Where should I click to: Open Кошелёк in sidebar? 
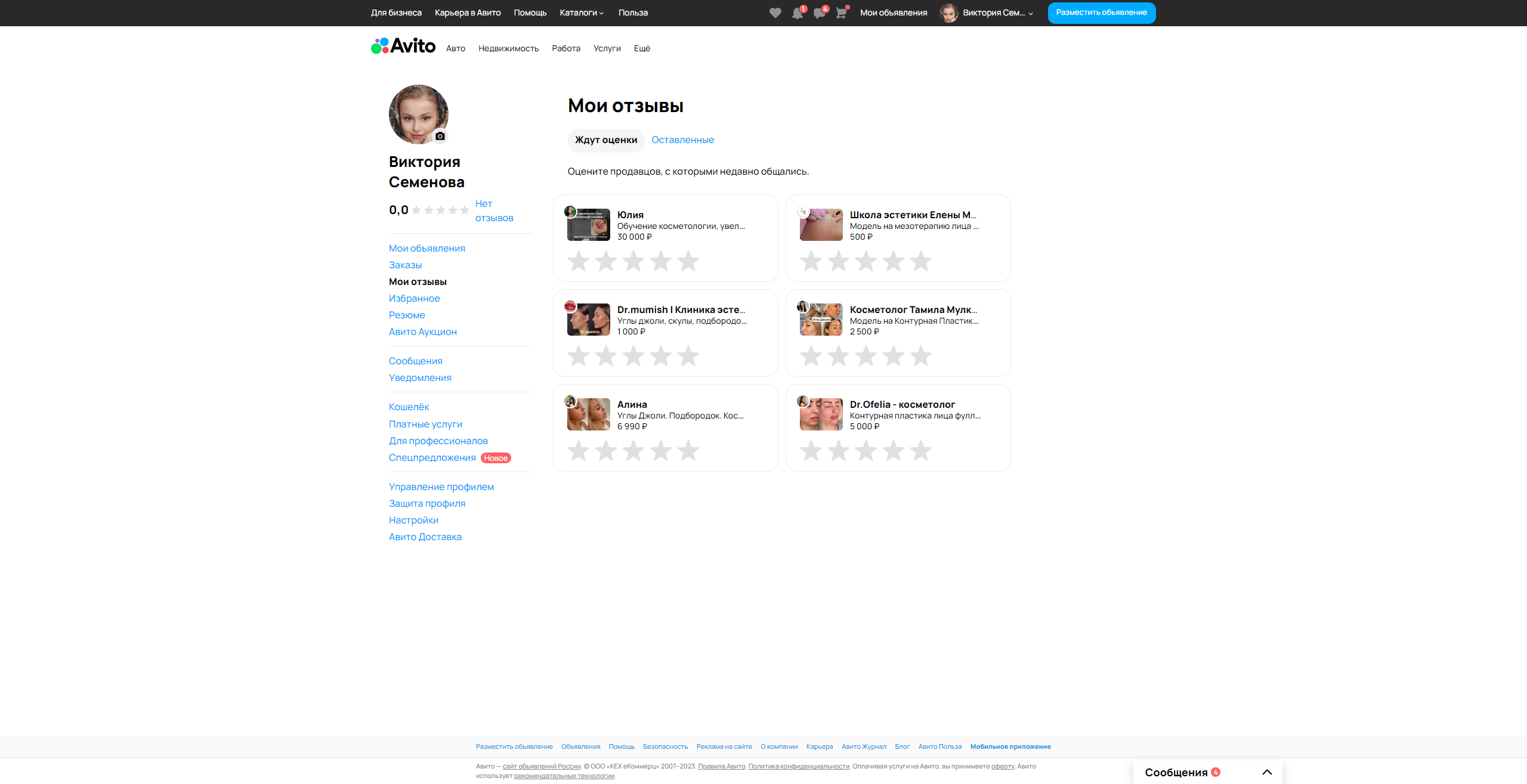[409, 407]
